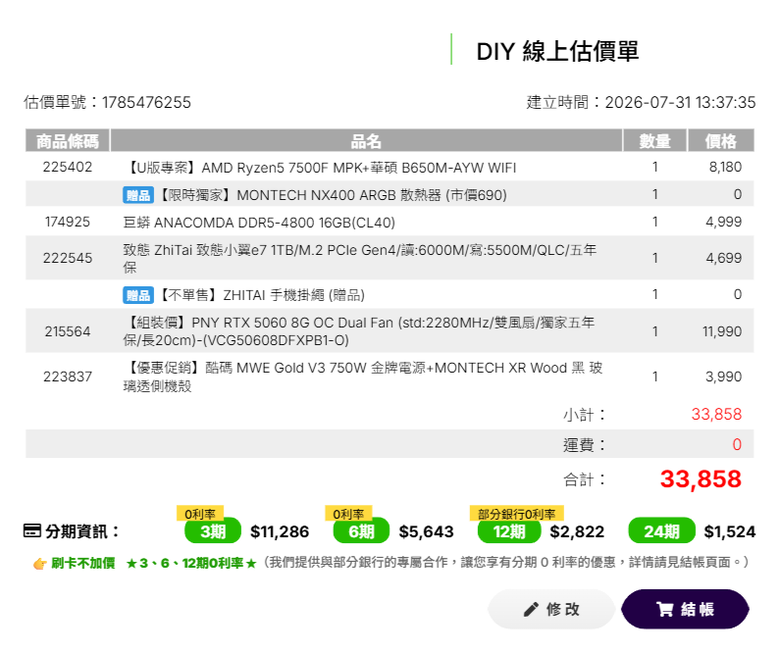Click the $5,643 installment amount
This screenshot has width=780, height=653.
[426, 532]
